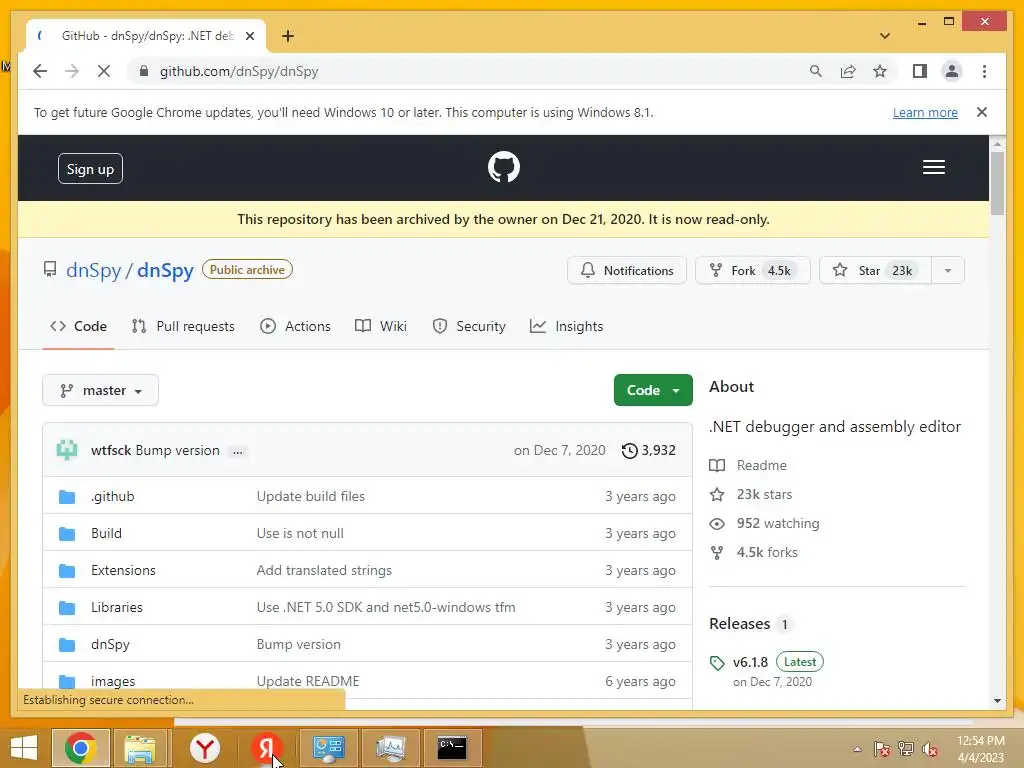
Task: Launch Yandex Browser from the taskbar
Action: (205, 748)
